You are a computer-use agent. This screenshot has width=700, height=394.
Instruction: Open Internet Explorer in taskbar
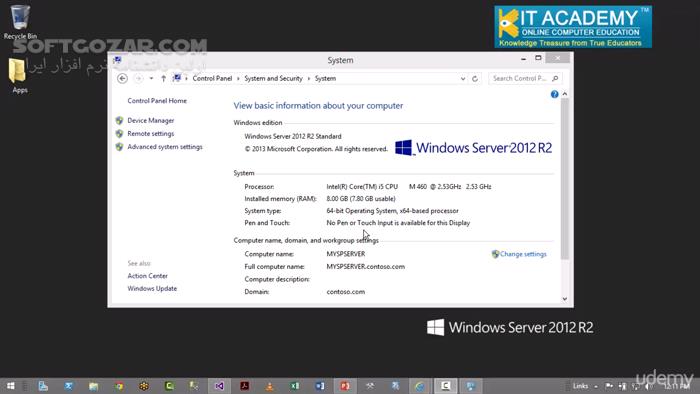(x=420, y=386)
